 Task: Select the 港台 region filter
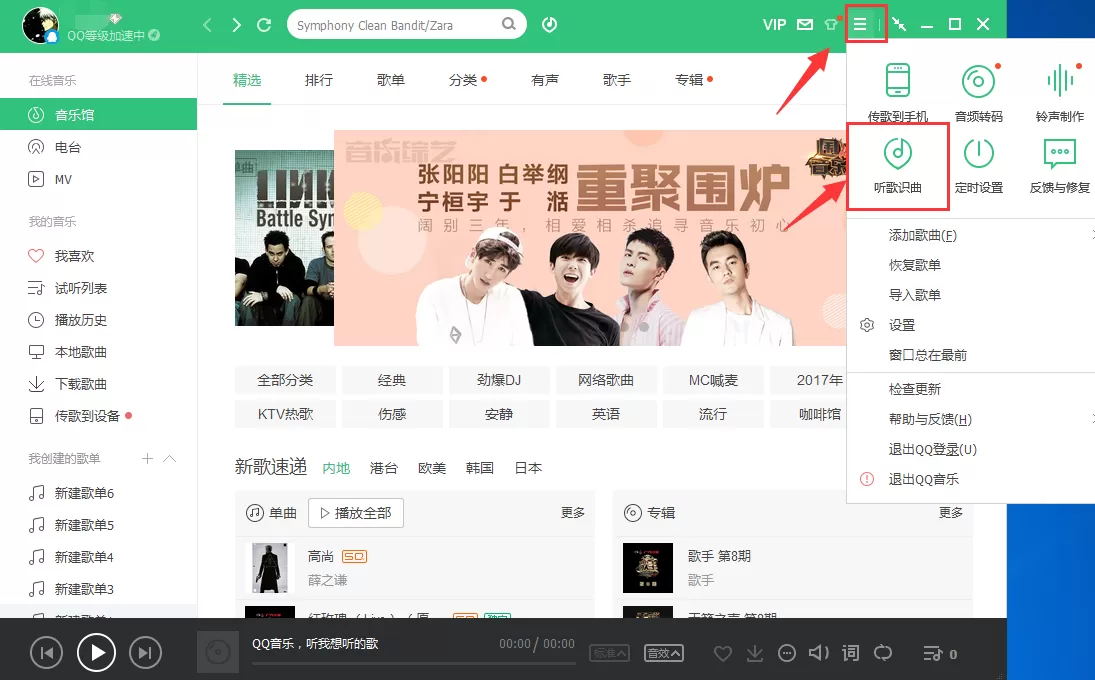383,468
